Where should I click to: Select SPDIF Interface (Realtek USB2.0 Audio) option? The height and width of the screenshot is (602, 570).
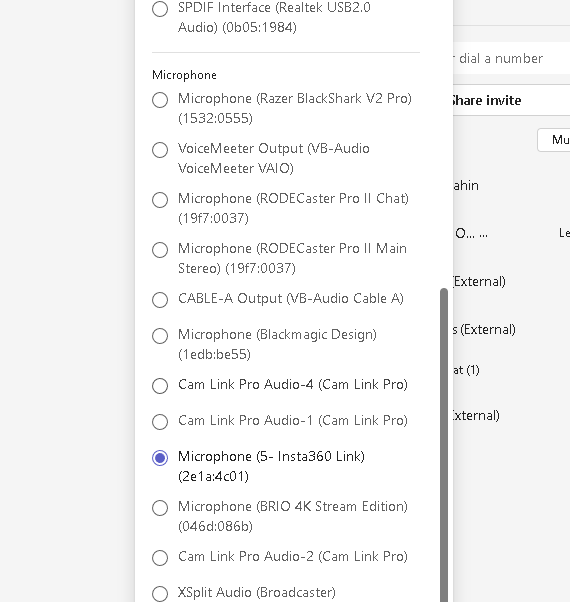[160, 9]
